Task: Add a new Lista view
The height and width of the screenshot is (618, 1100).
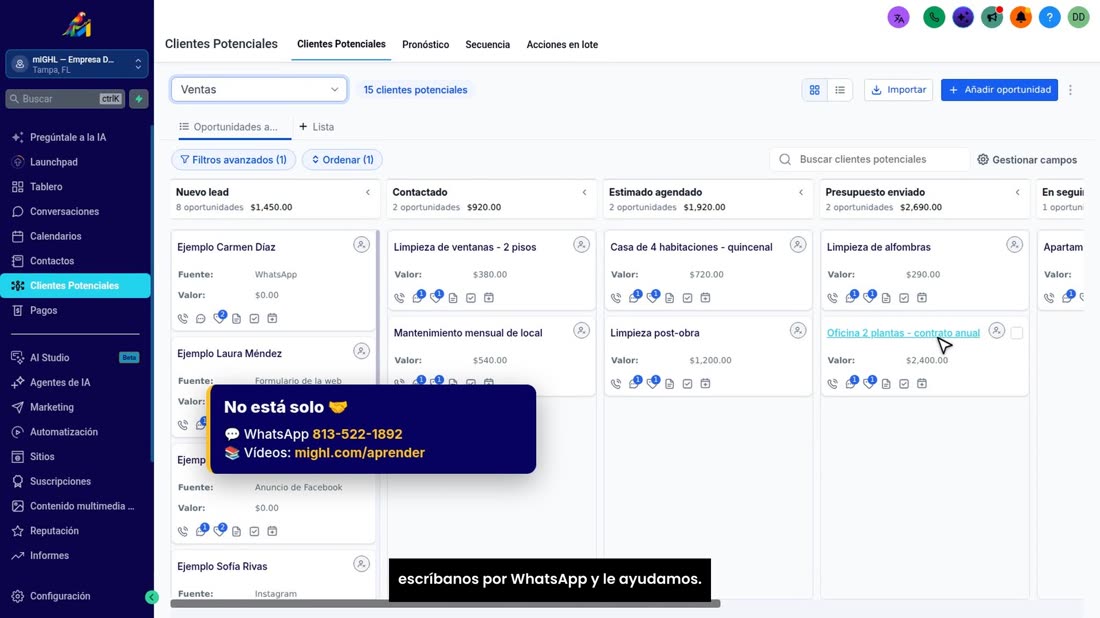Action: tap(316, 127)
